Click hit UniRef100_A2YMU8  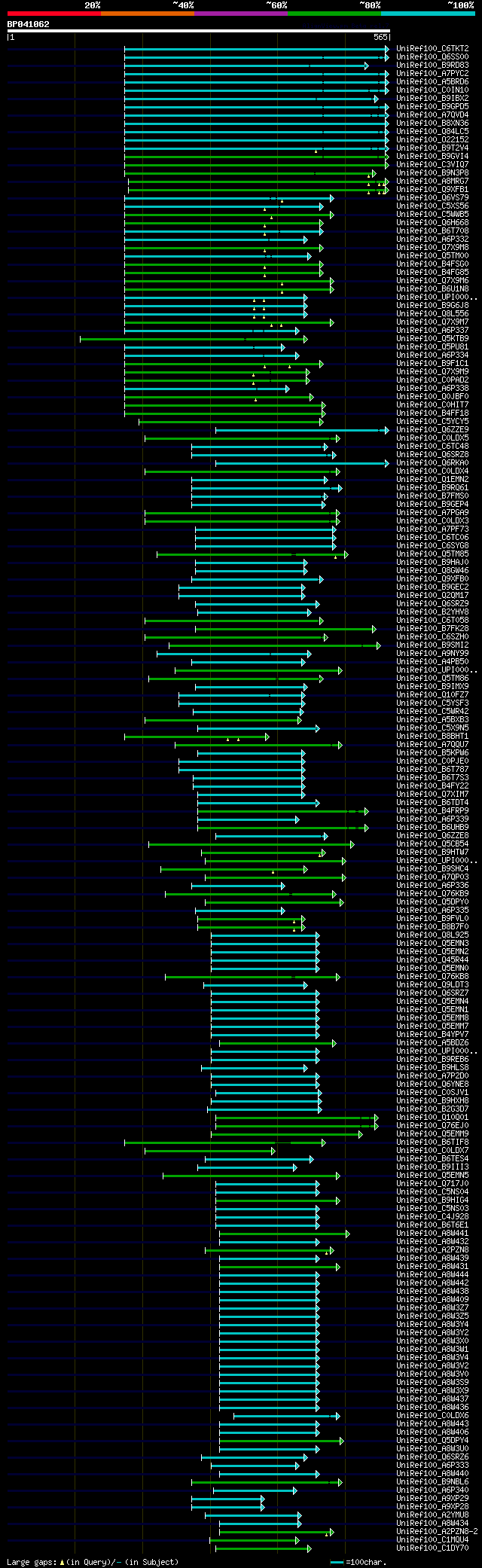point(432,1515)
